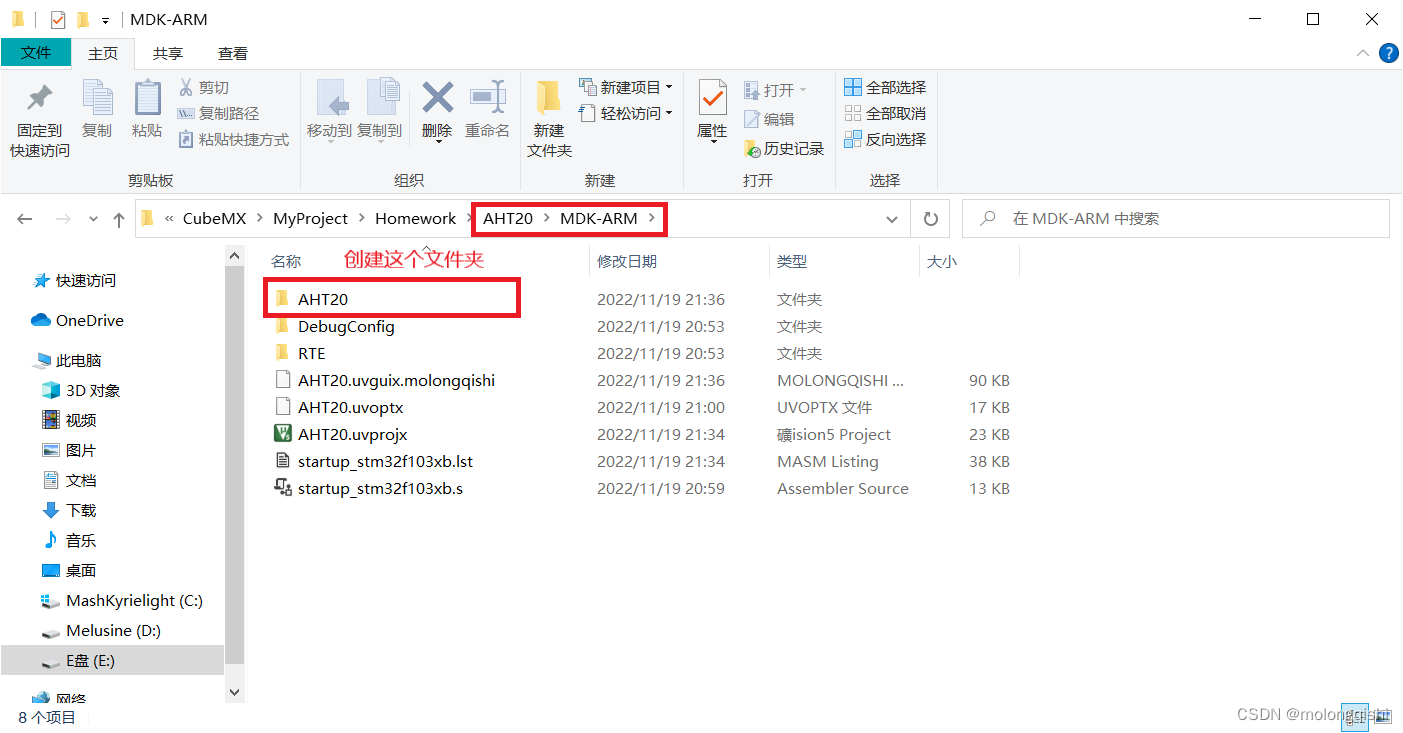The image size is (1403, 733).
Task: Open Easy access (轻松访问) dropdown
Action: [626, 114]
